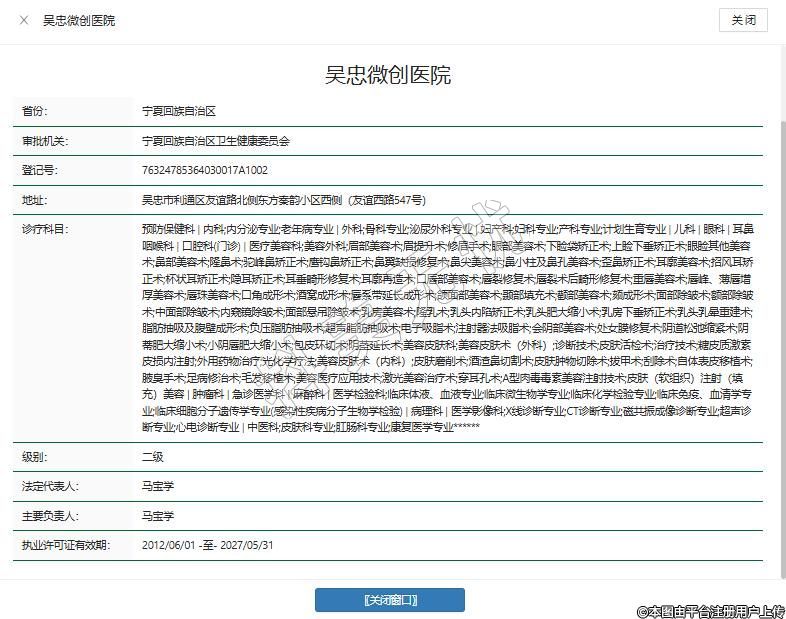
Task: Select the 诊疗科目 row label
Action: (x=45, y=230)
